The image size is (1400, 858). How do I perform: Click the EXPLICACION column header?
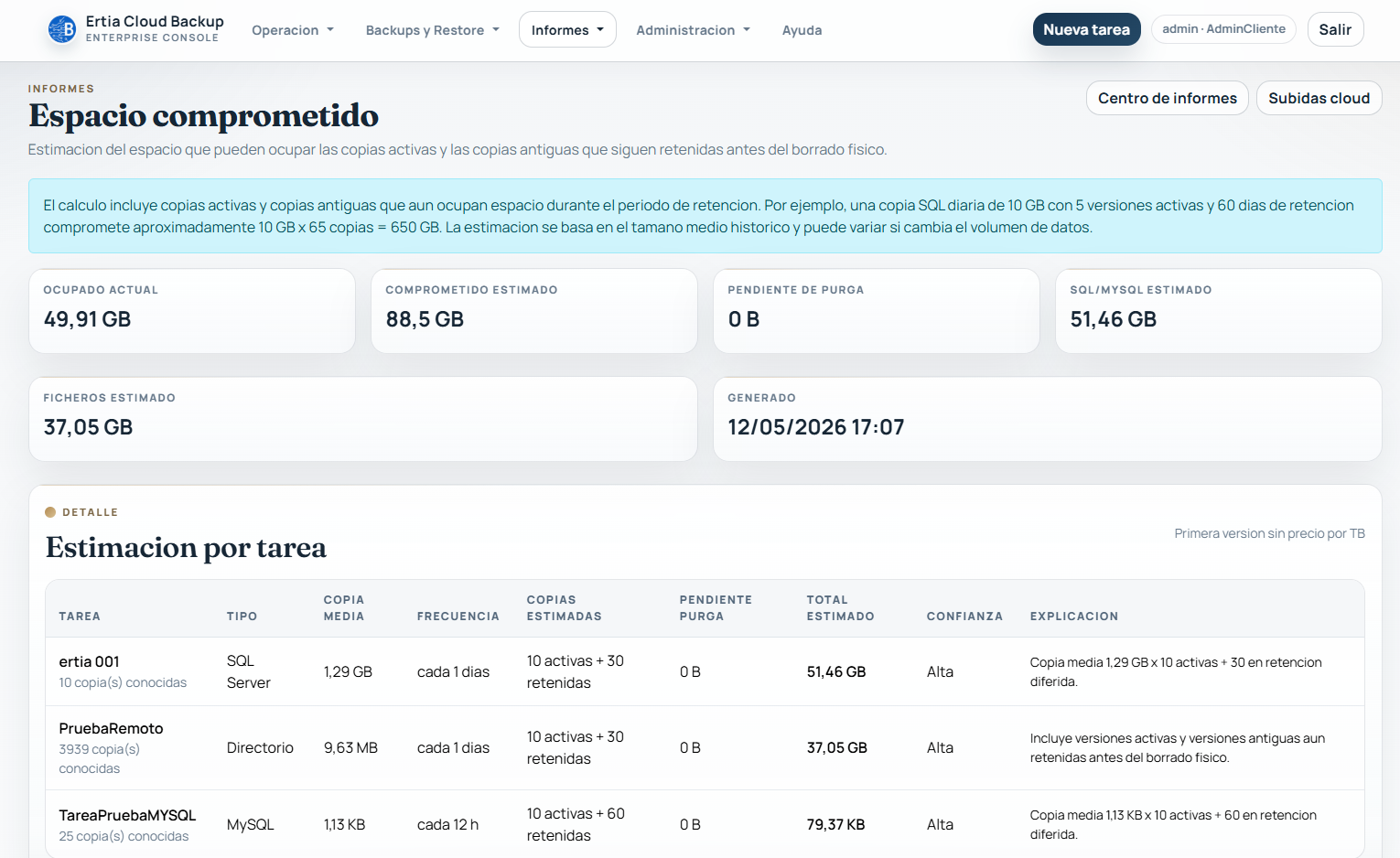(x=1073, y=617)
